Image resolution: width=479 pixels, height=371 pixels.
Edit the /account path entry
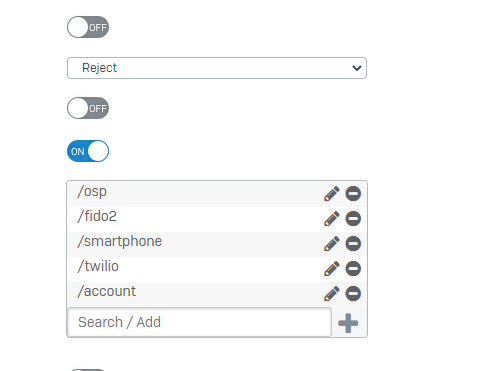pos(332,294)
